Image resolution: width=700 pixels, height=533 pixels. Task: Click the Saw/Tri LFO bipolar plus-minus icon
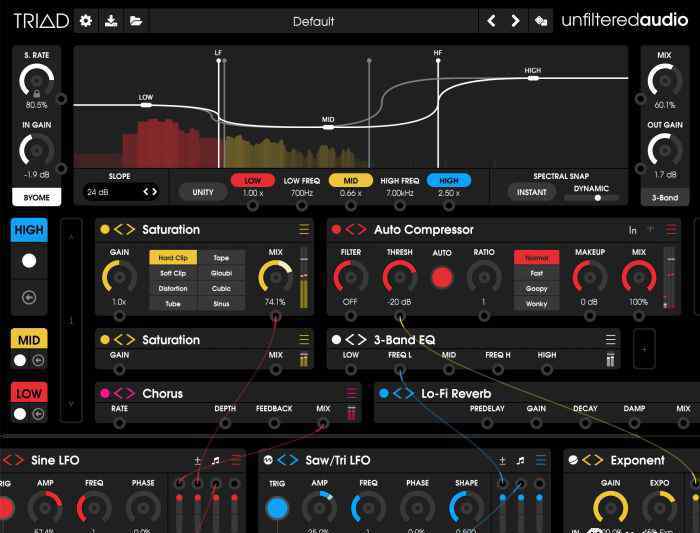coord(502,460)
